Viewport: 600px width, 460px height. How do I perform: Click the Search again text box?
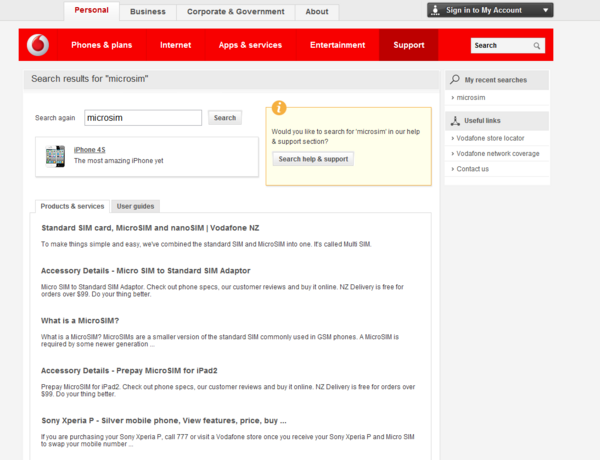pos(143,118)
